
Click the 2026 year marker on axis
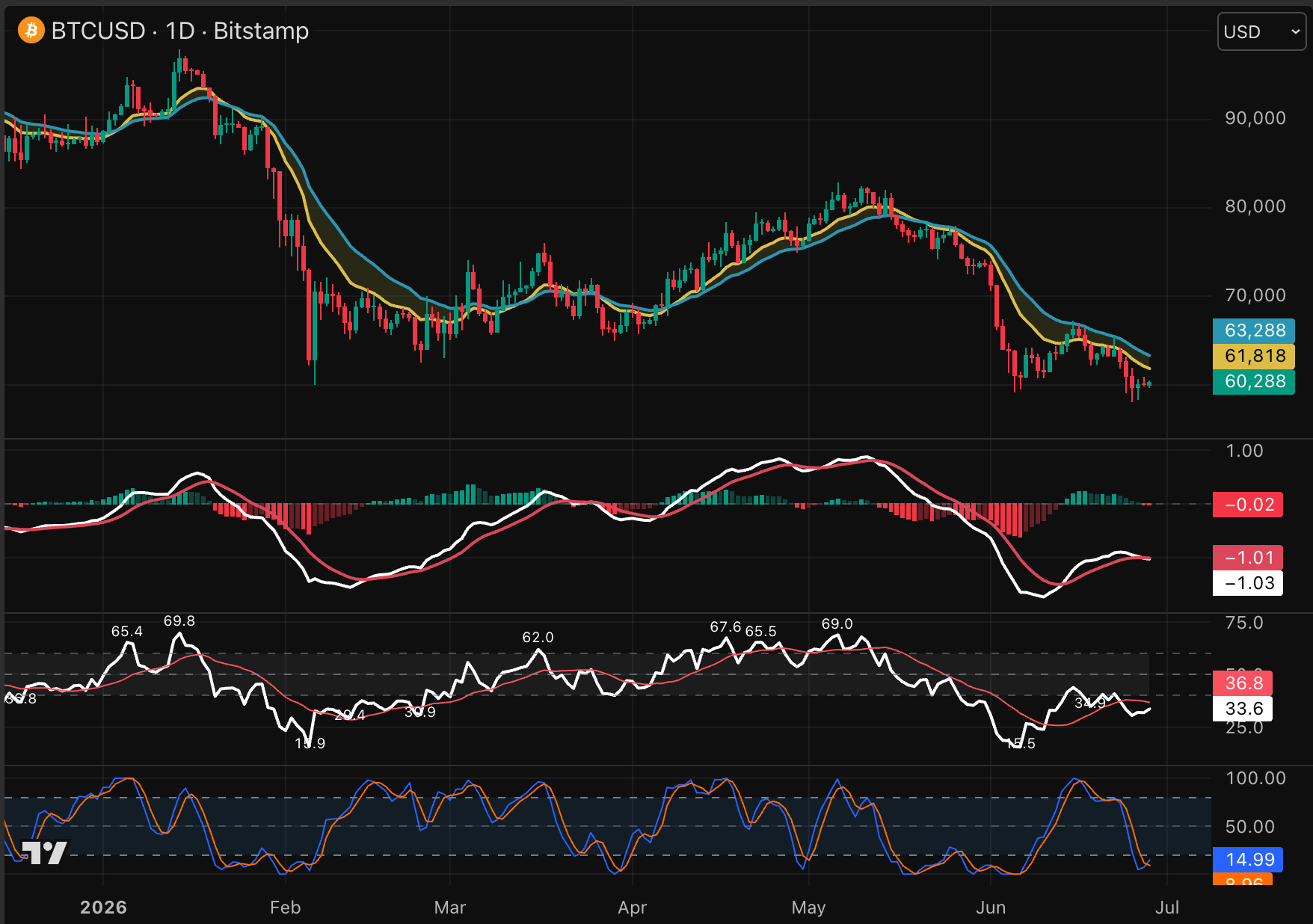pyautogui.click(x=103, y=908)
